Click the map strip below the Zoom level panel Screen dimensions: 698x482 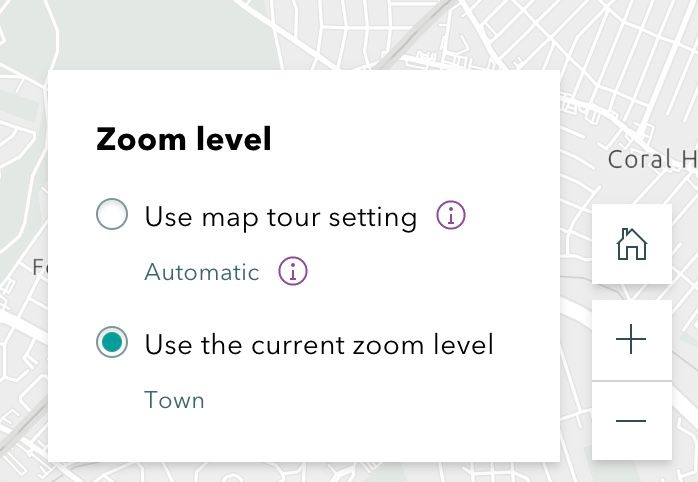(x=300, y=472)
